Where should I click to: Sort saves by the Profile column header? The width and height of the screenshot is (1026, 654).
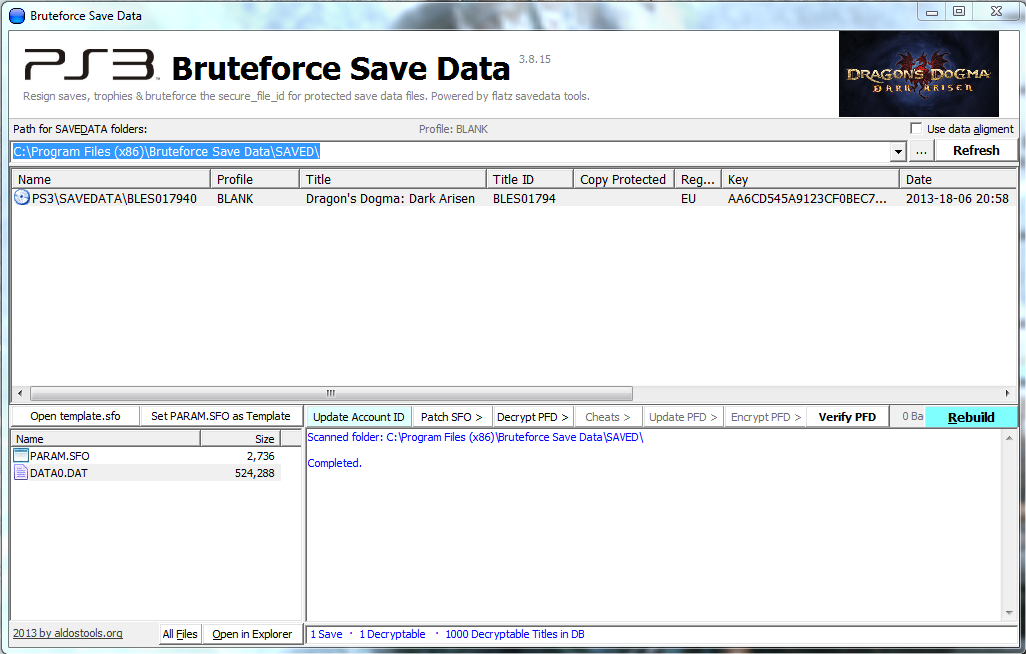255,179
